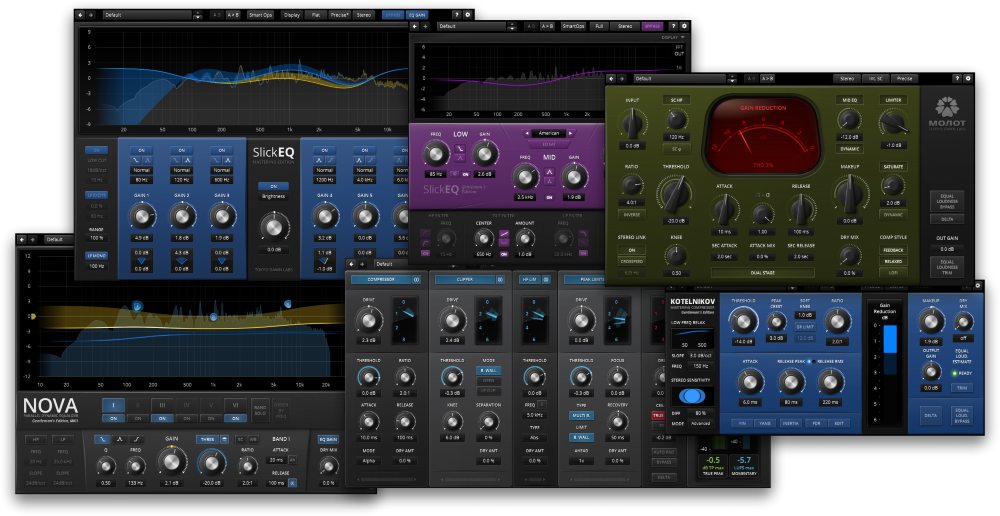Open settings gear in the top-left SlickEQ toolbar
The image size is (1000, 516).
468,15
